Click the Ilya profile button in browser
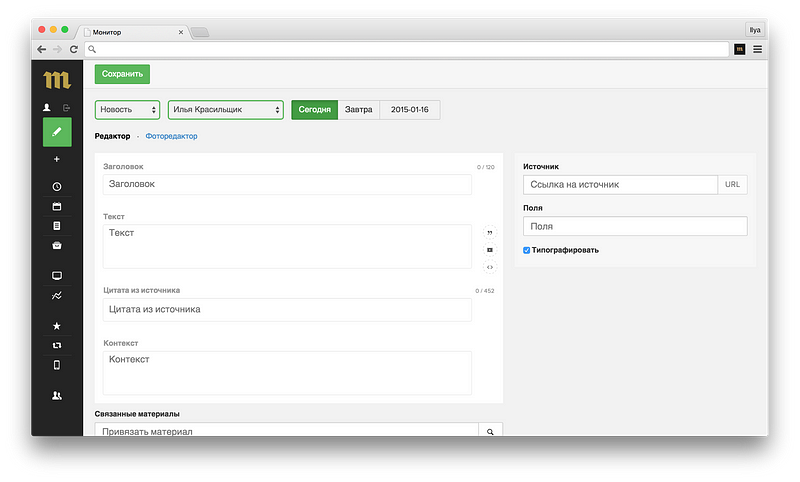Viewport: 800px width, 482px height. point(755,30)
